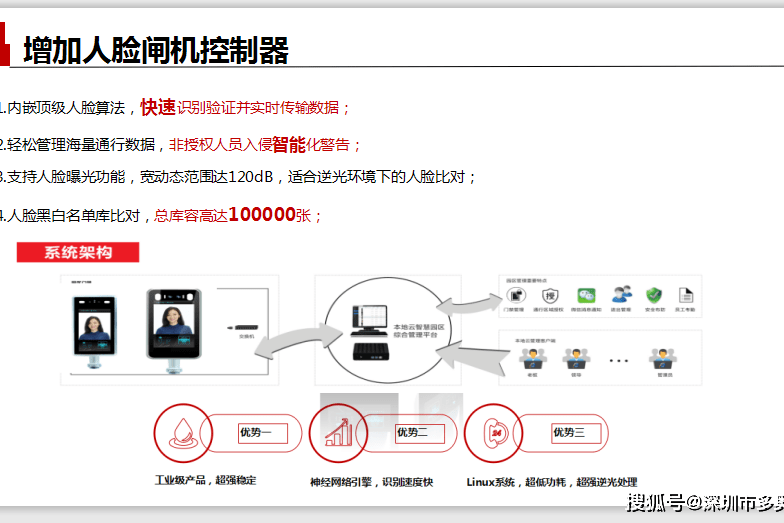The width and height of the screenshot is (784, 523).
Task: Click the 24-hour phone circle icon
Action: tap(494, 433)
